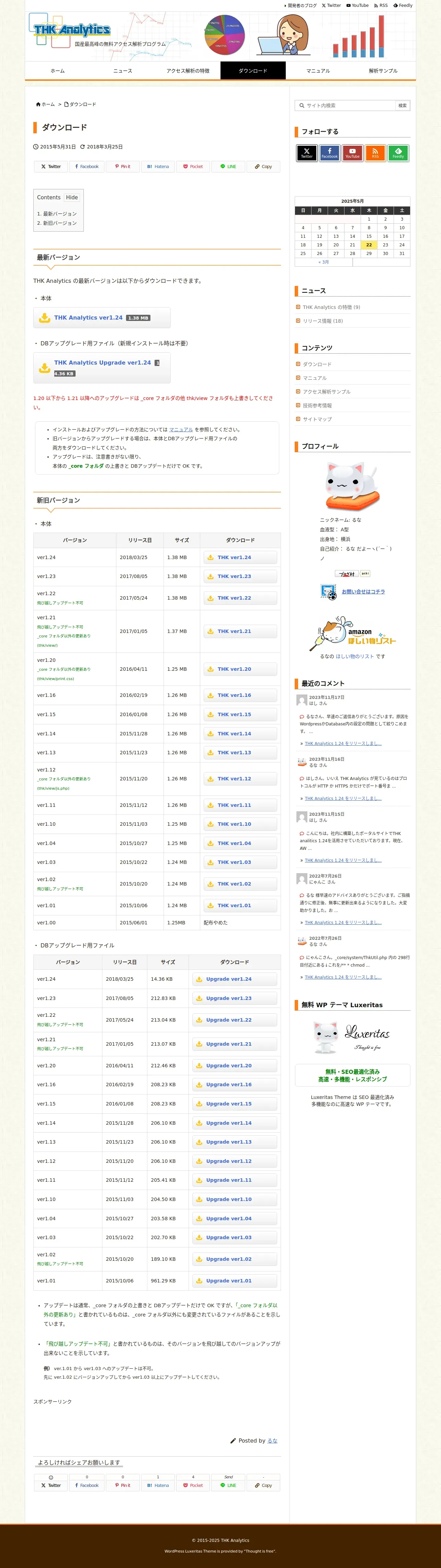The width and height of the screenshot is (441, 1568).
Task: Click the contact icon beside お問い合わせはコチラ
Action: click(x=328, y=592)
